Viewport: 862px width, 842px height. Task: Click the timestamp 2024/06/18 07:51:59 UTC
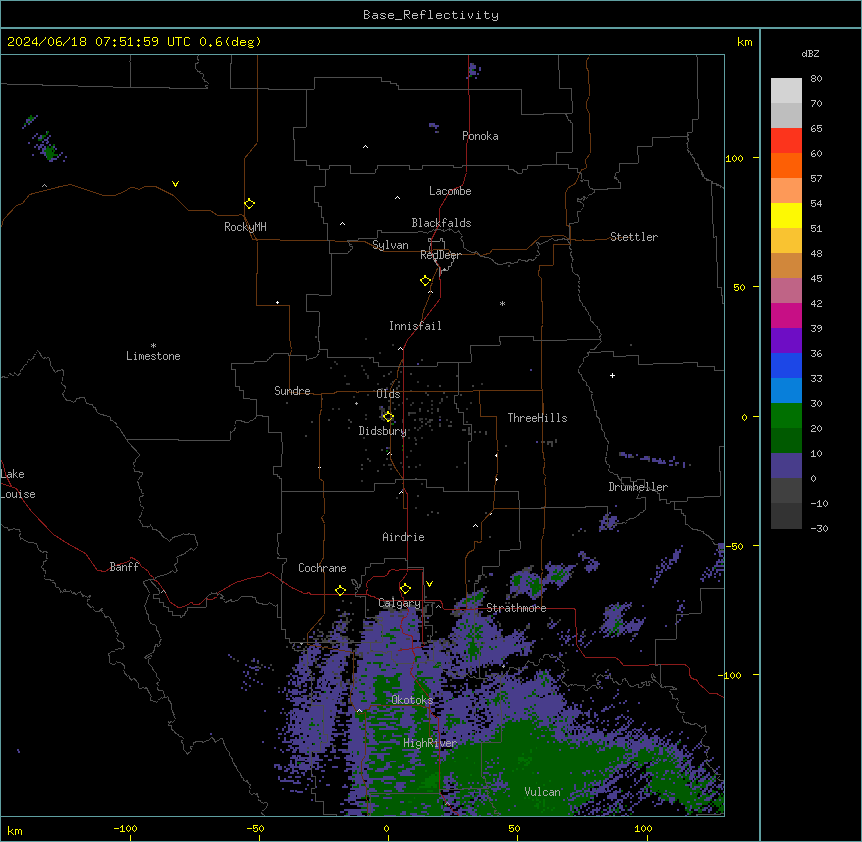(99, 42)
